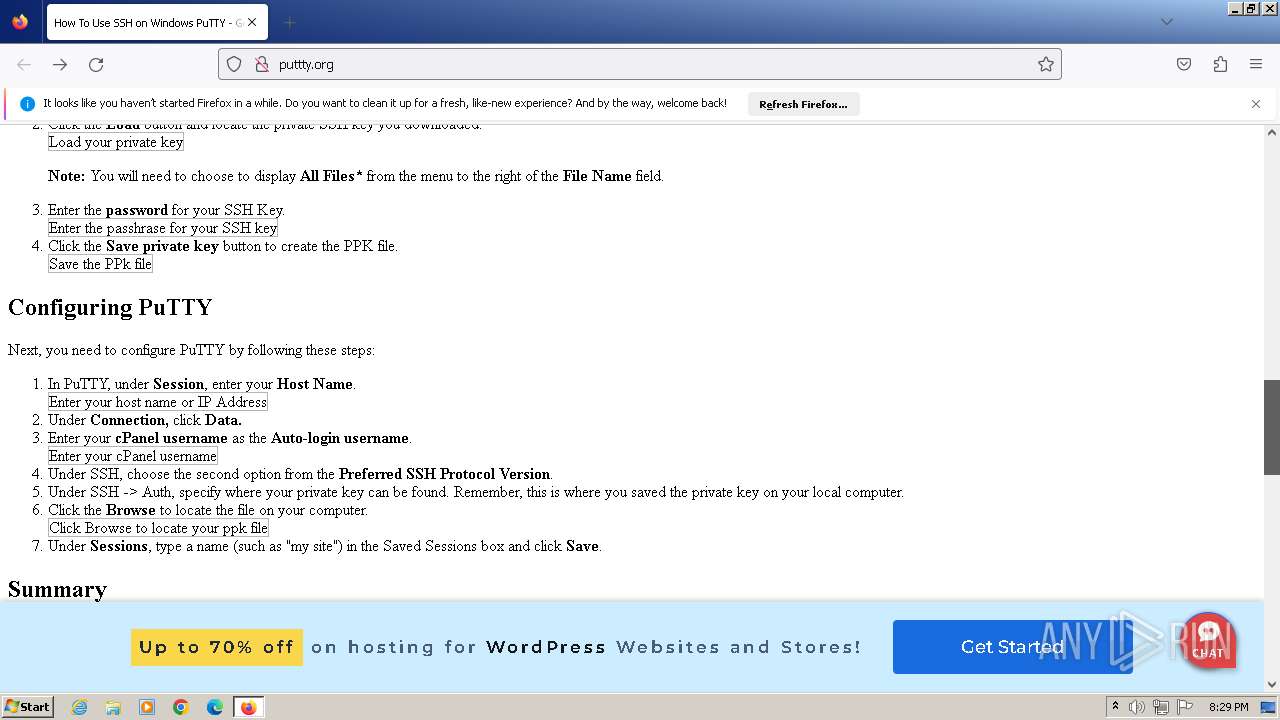
Task: Open Windows Media Player from taskbar
Action: [x=147, y=707]
